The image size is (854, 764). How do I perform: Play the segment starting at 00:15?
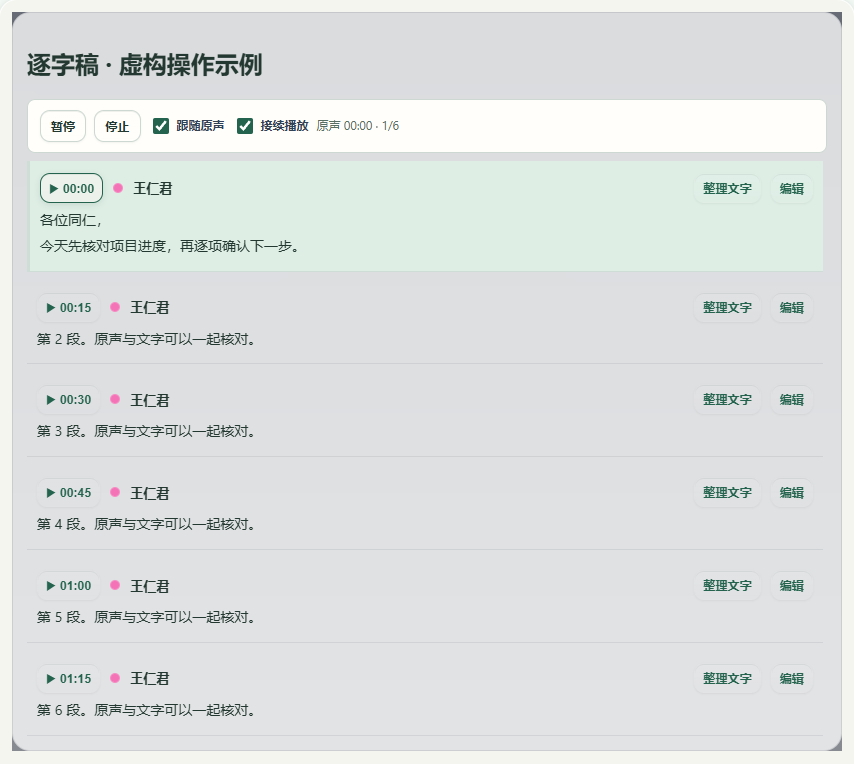69,308
